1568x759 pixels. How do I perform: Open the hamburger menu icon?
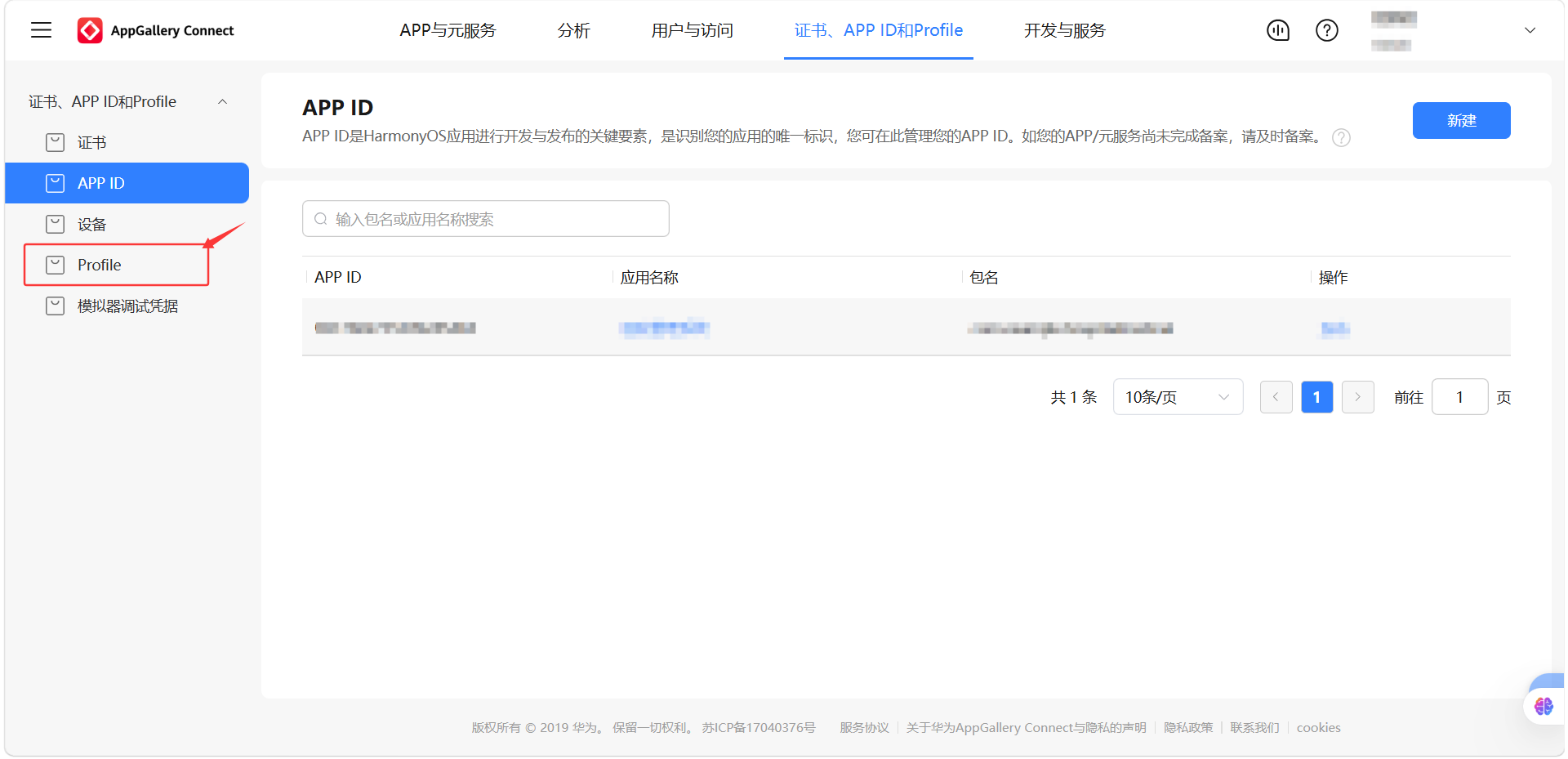[x=41, y=30]
